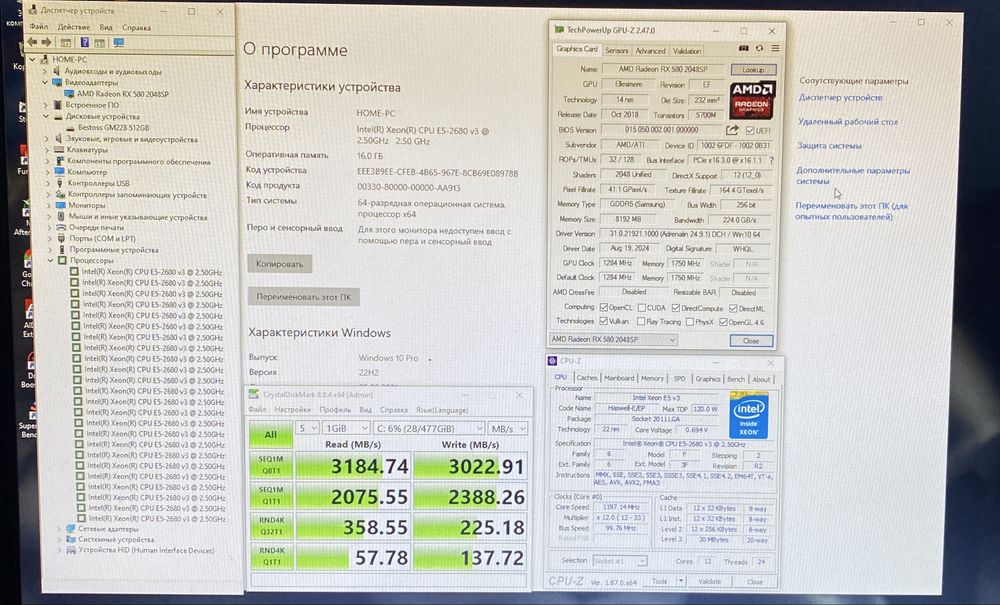Open the GPU-Z hamburger menu icon
Image resolution: width=1000 pixels, height=605 pixels.
(775, 48)
